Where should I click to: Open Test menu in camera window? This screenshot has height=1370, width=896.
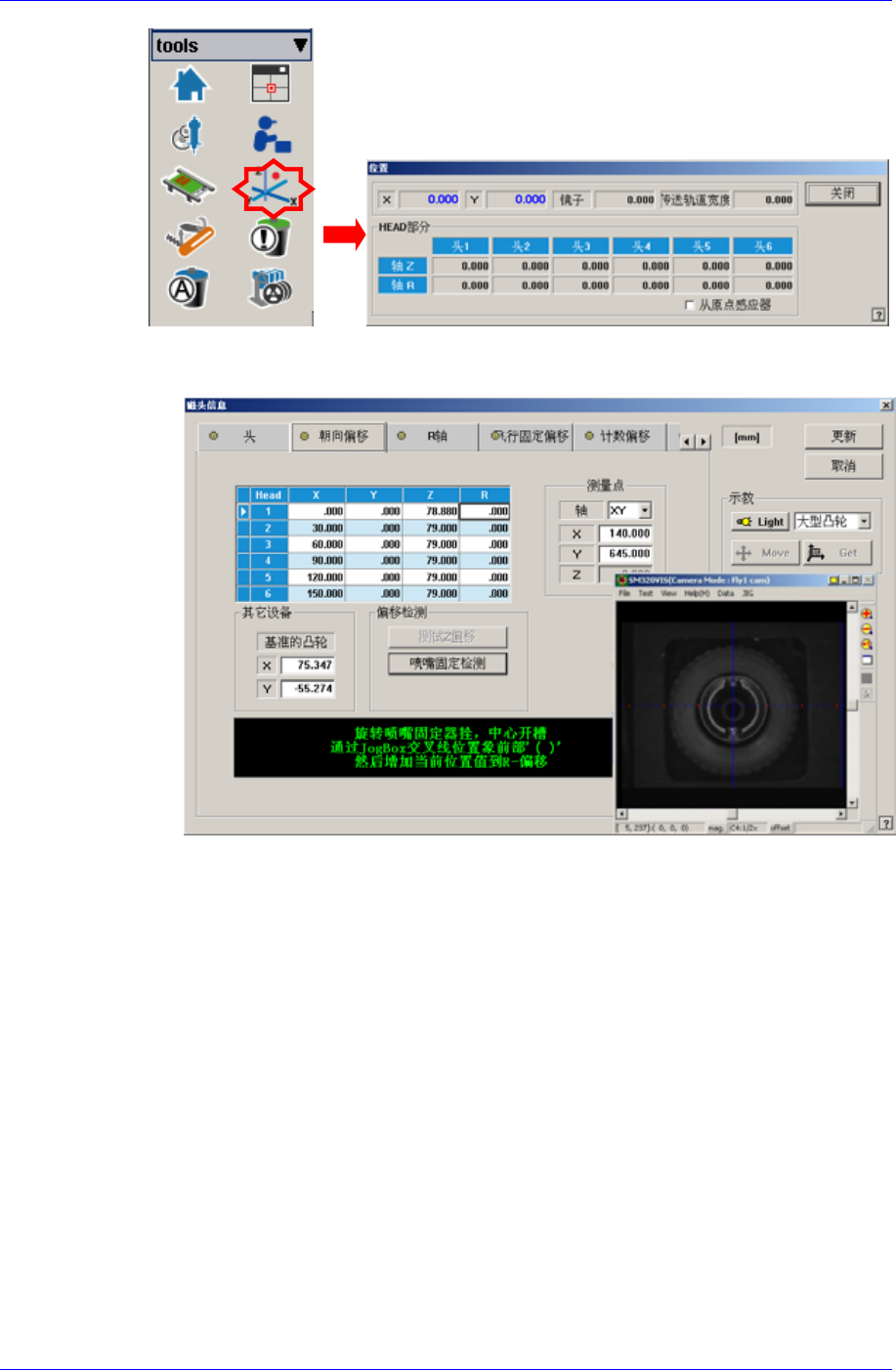[x=646, y=593]
